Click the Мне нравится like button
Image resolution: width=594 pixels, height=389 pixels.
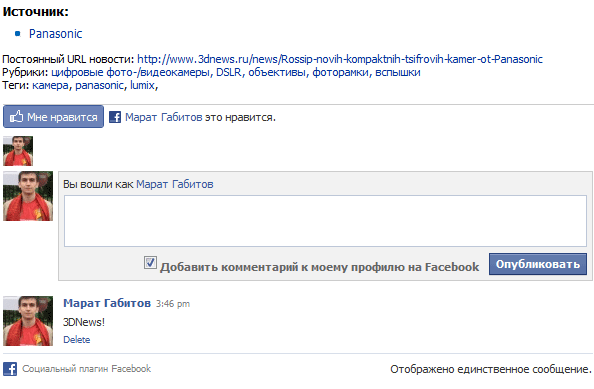pyautogui.click(x=53, y=117)
